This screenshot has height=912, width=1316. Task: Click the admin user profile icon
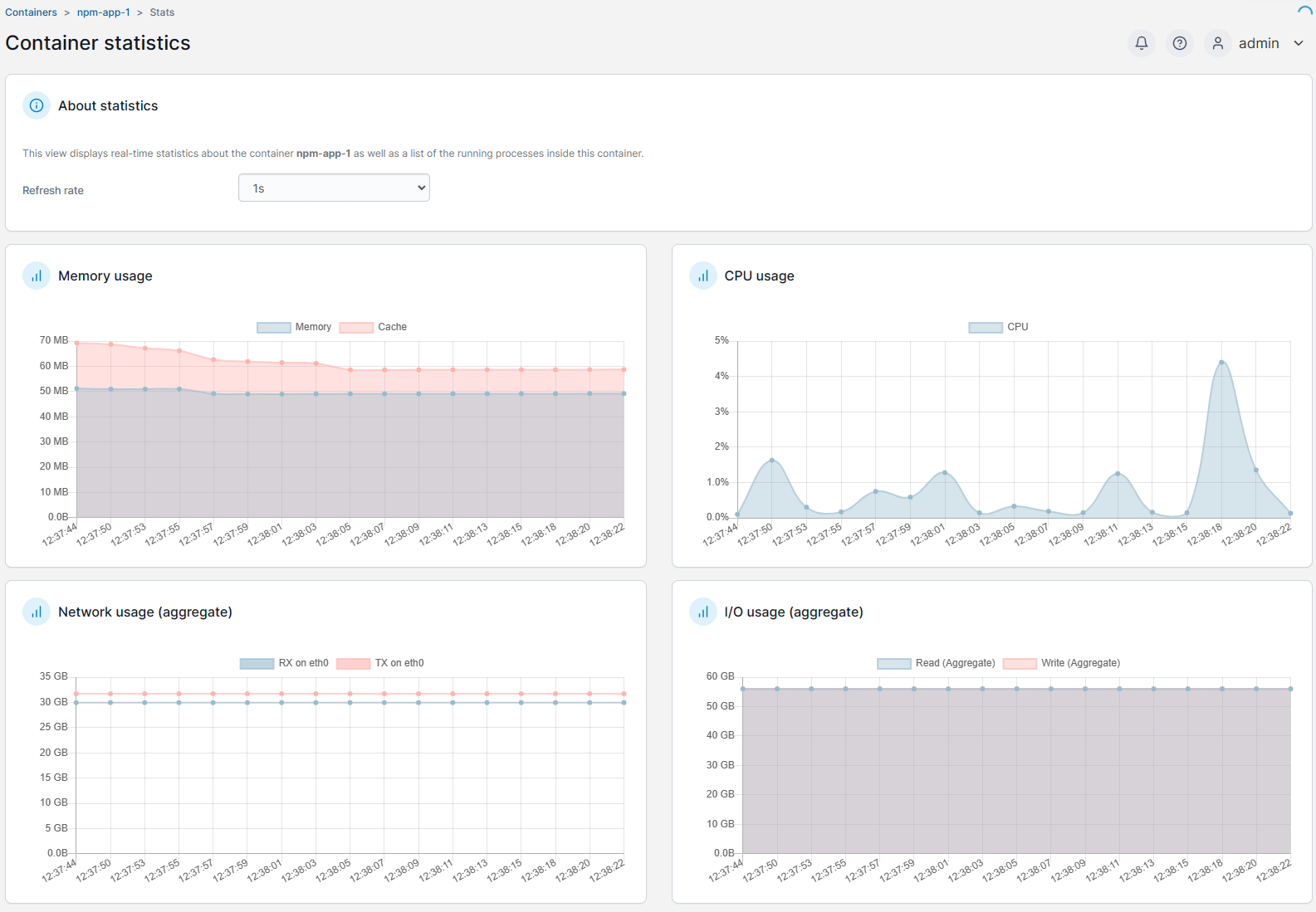pyautogui.click(x=1217, y=43)
